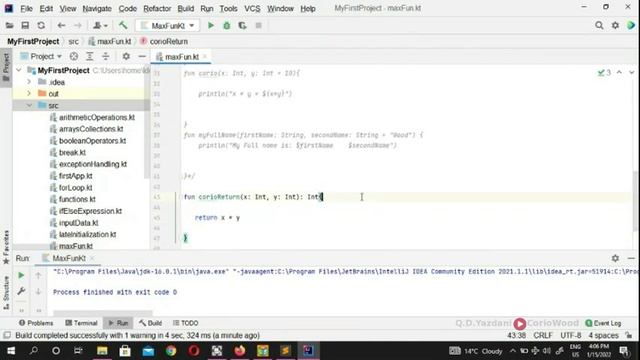
Task: Toggle the Project sidebar tab
Action: click(6, 67)
